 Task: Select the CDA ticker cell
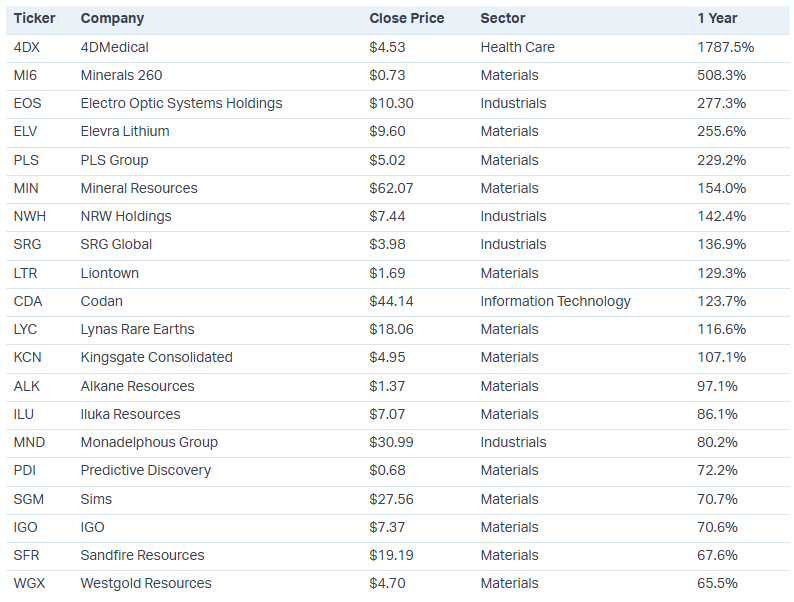pyautogui.click(x=28, y=301)
